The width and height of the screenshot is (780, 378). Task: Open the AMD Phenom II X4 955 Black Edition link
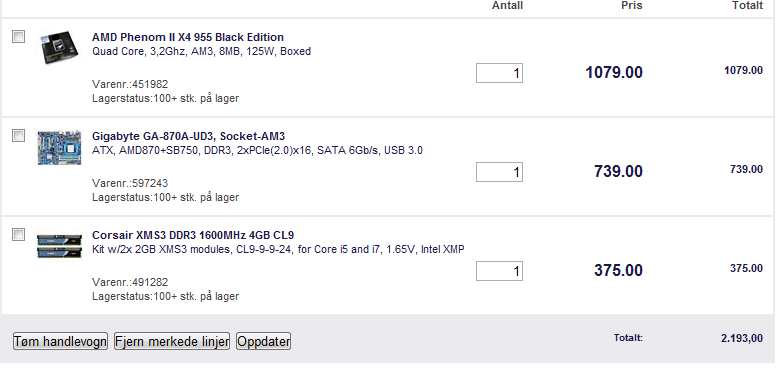pyautogui.click(x=188, y=37)
